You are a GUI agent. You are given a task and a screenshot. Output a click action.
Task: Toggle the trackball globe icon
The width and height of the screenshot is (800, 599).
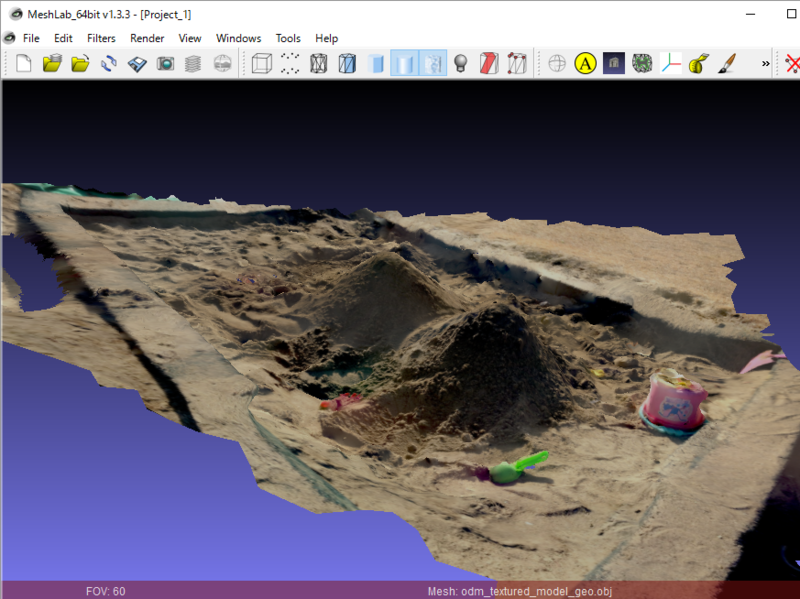557,64
